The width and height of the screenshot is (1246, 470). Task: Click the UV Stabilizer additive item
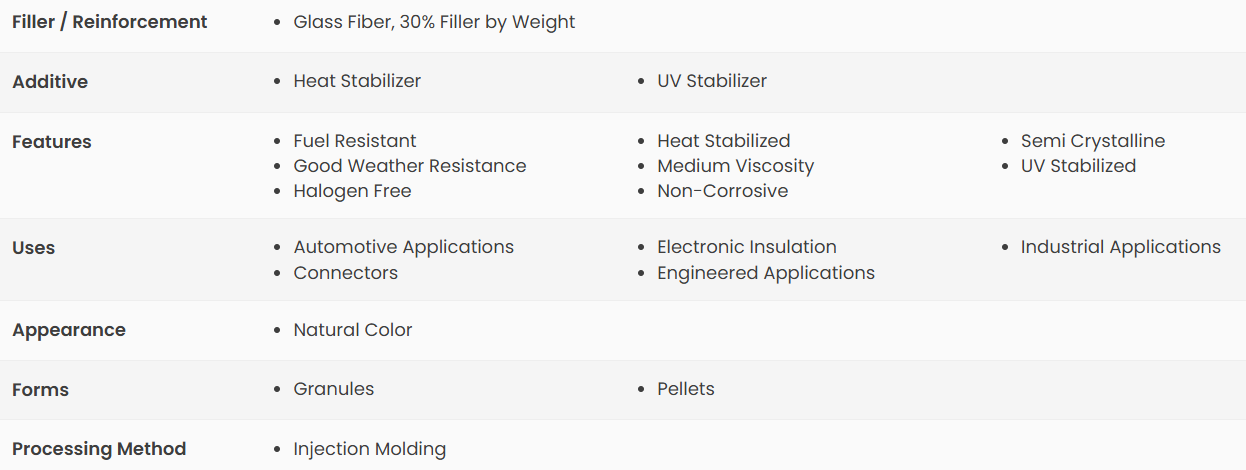(x=712, y=81)
